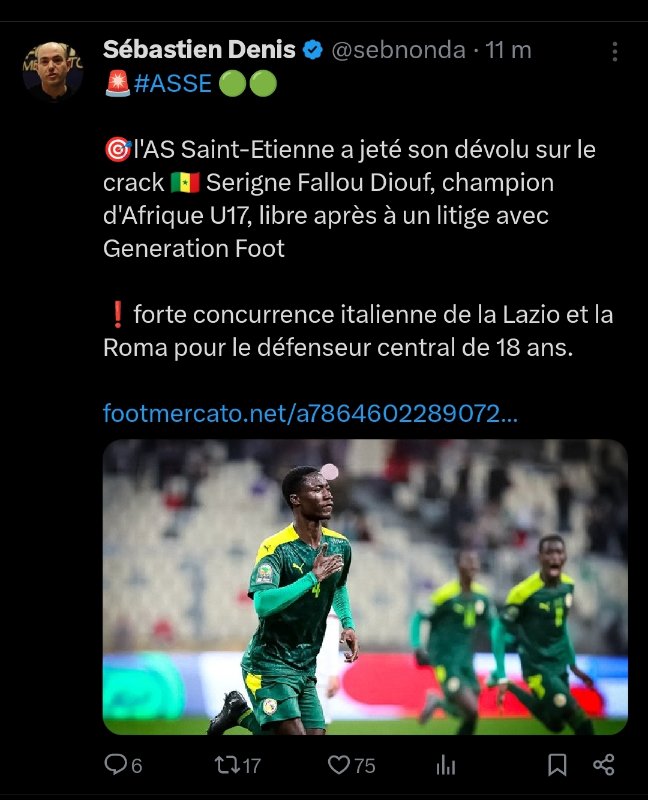Viewport: 648px width, 800px height.
Task: Bookmark this tweet
Action: click(557, 765)
